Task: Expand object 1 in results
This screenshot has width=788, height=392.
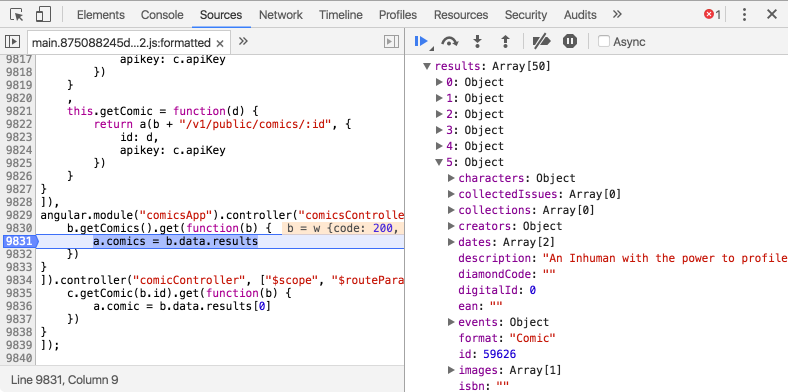Action: tap(440, 98)
